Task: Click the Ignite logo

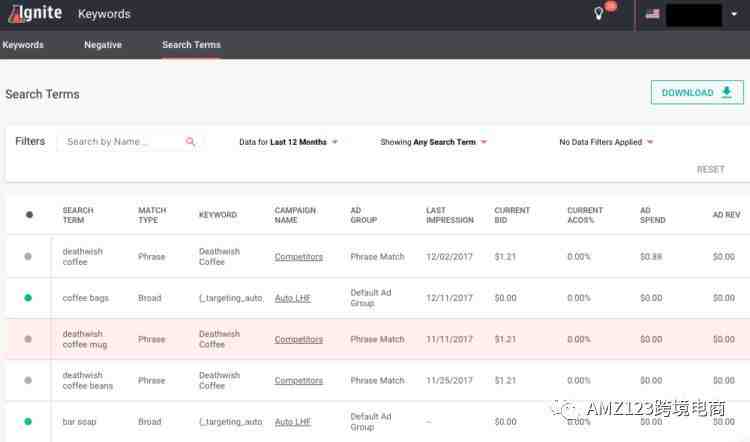Action: 35,13
